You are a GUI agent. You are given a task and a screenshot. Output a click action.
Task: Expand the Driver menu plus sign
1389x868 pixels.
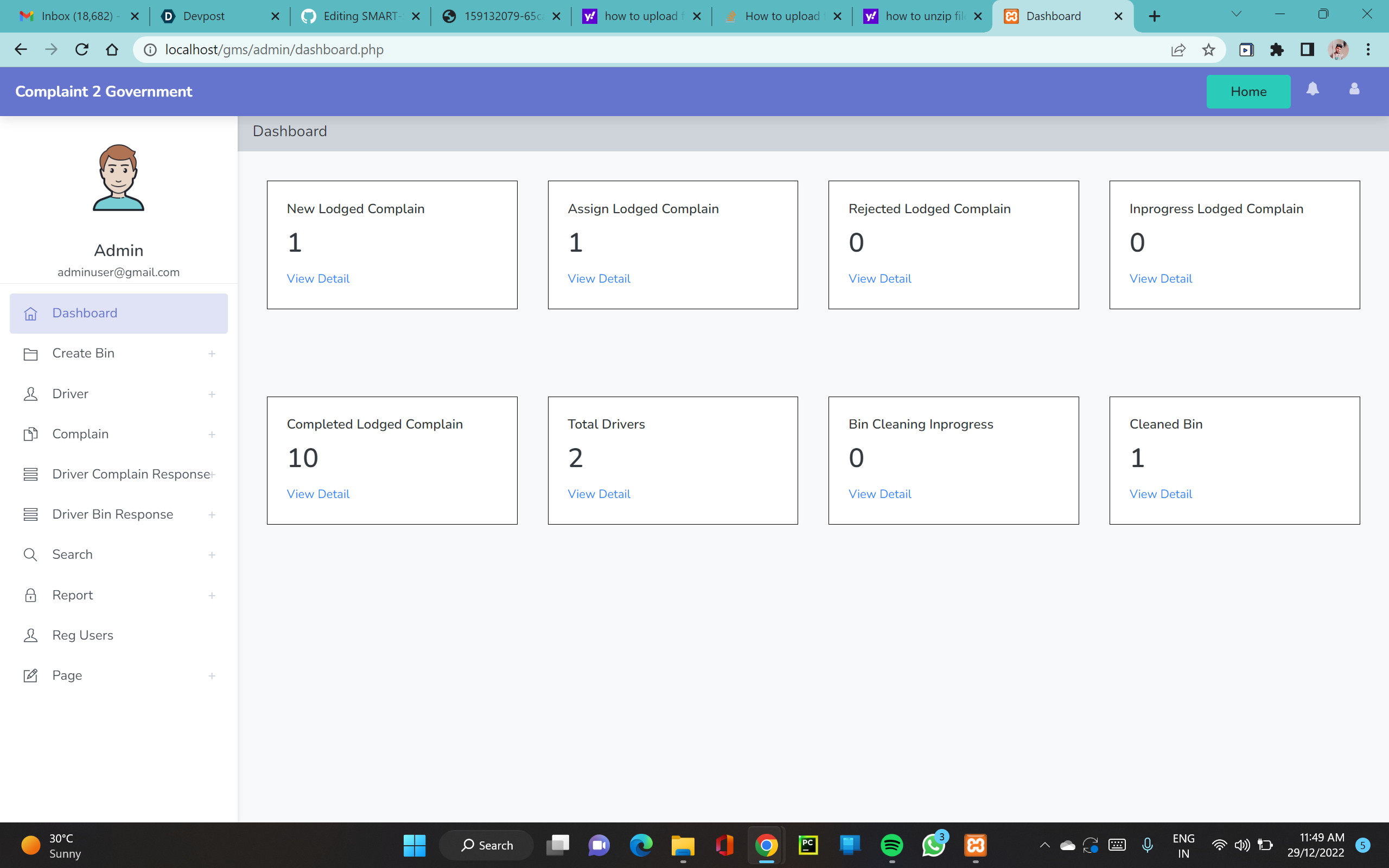212,394
